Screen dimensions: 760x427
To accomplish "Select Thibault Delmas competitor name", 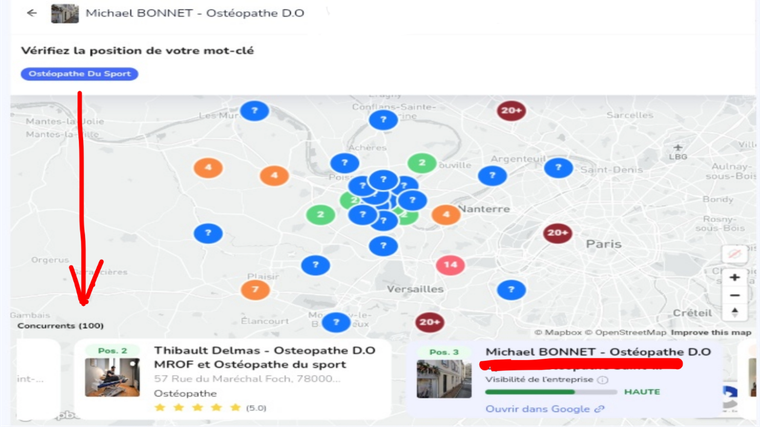I will coord(265,357).
